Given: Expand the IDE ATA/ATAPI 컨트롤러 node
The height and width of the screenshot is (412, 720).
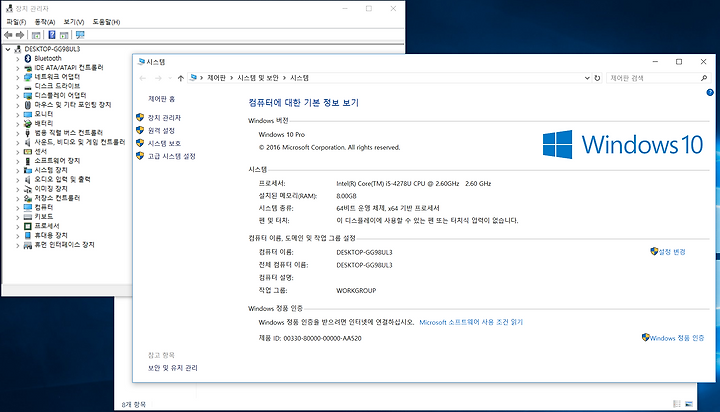Looking at the screenshot, I should tap(17, 68).
